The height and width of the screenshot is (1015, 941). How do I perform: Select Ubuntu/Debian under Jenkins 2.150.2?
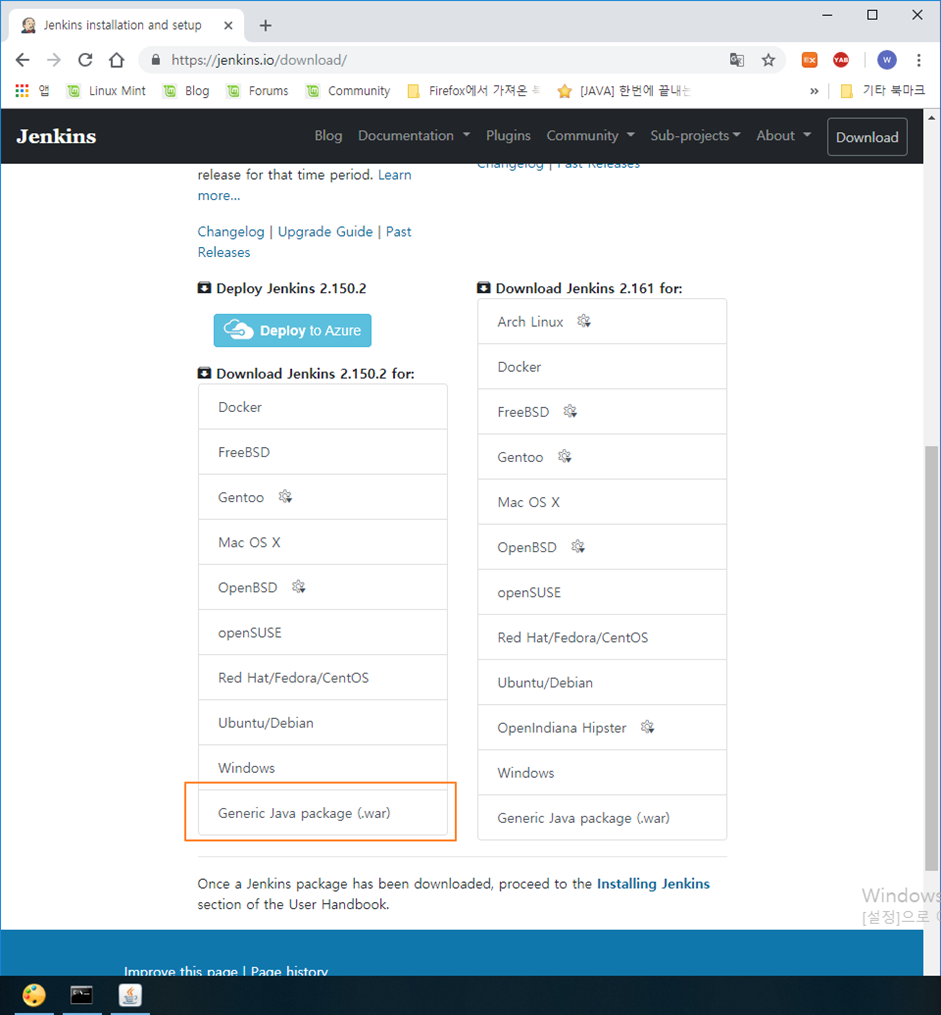pyautogui.click(x=322, y=723)
